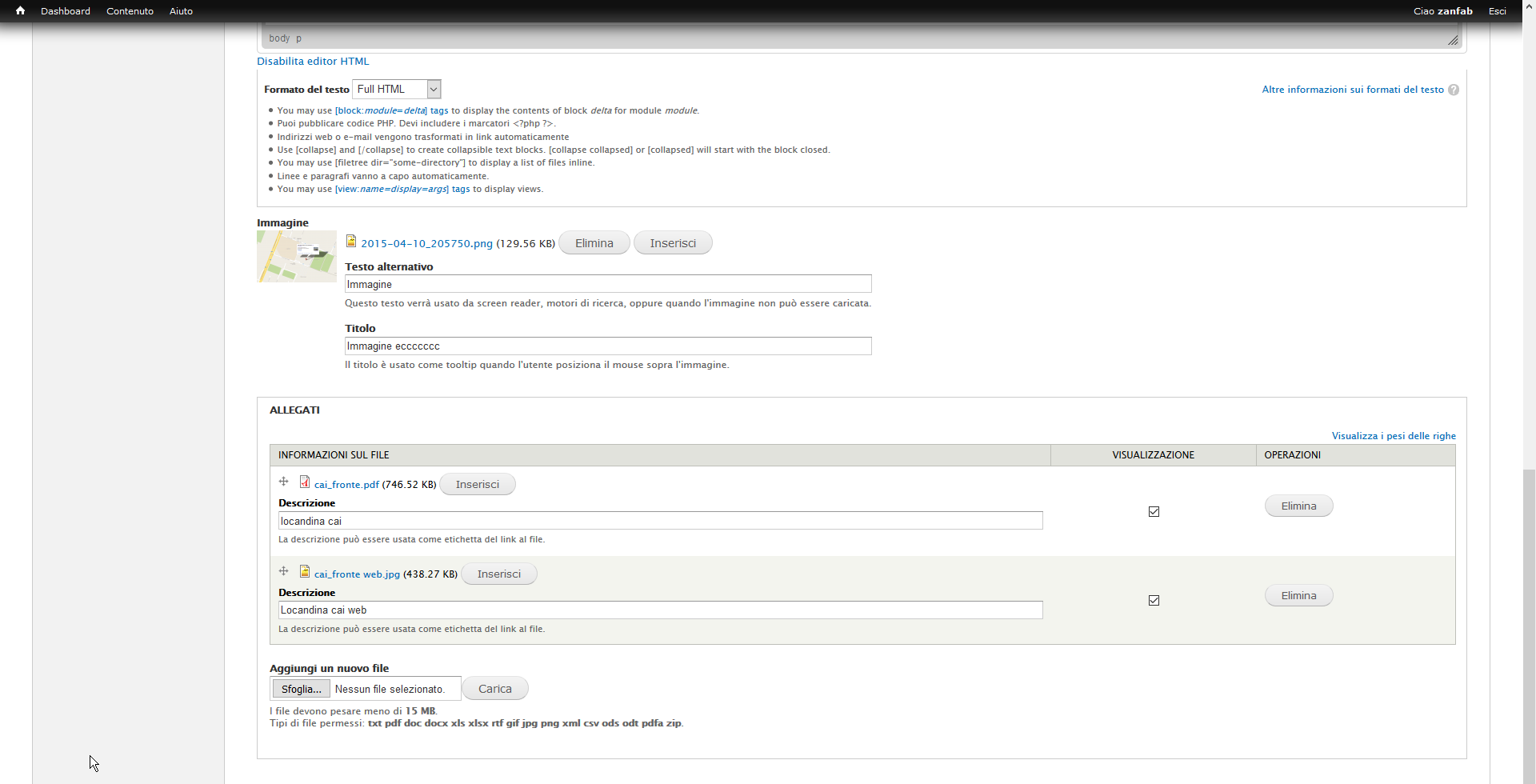Insert image with Inserisci button
The image size is (1536, 784).
tap(673, 243)
